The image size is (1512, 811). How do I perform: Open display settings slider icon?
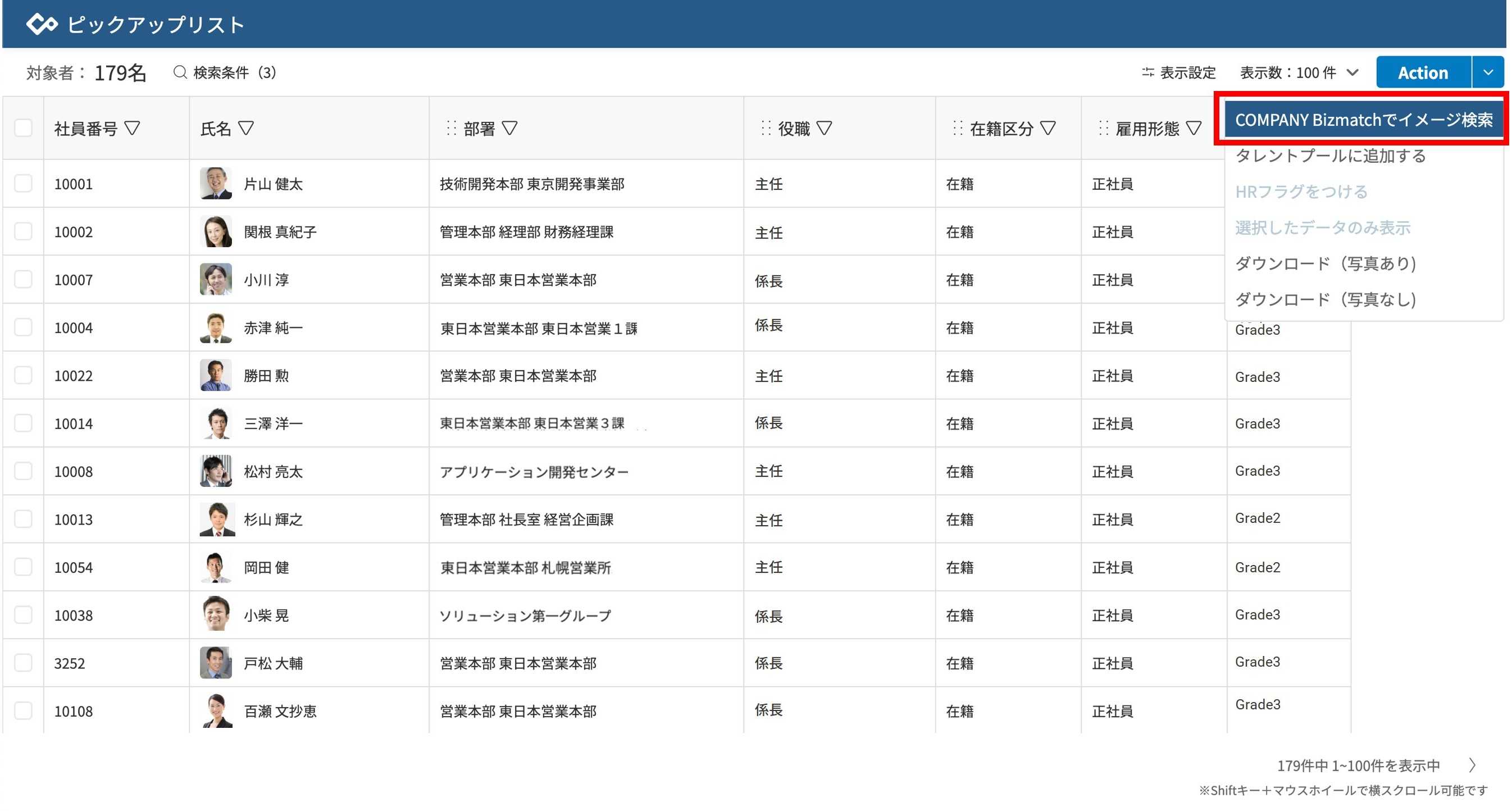point(1147,72)
